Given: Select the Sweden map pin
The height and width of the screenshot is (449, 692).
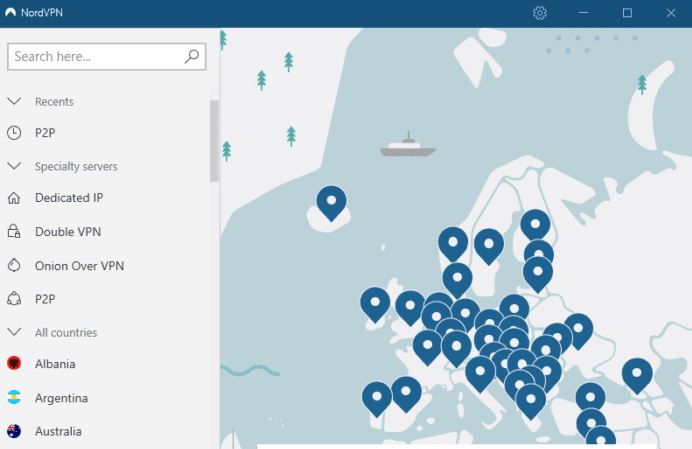Looking at the screenshot, I should (x=489, y=246).
